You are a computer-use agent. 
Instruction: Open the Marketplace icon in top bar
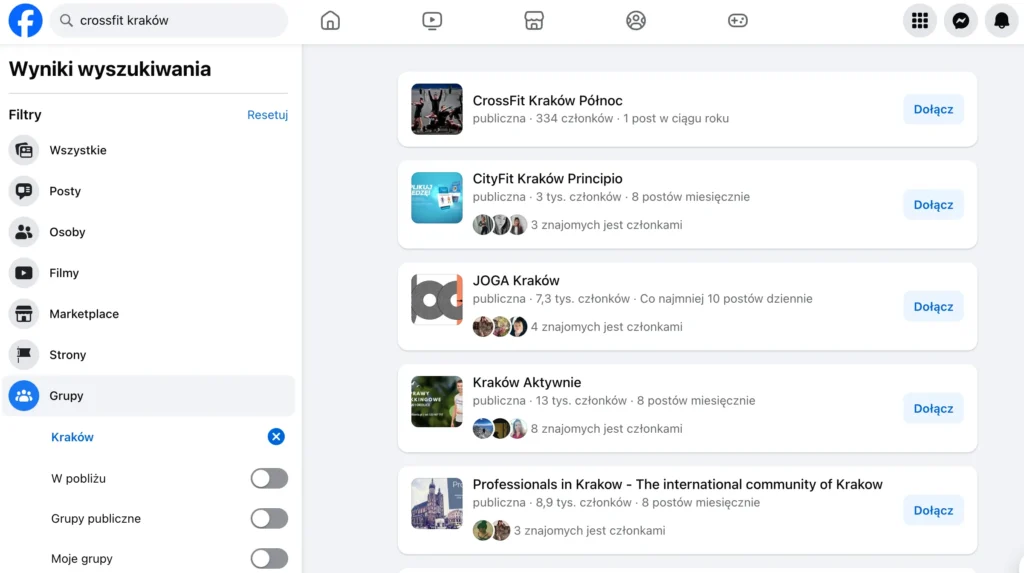pos(534,20)
